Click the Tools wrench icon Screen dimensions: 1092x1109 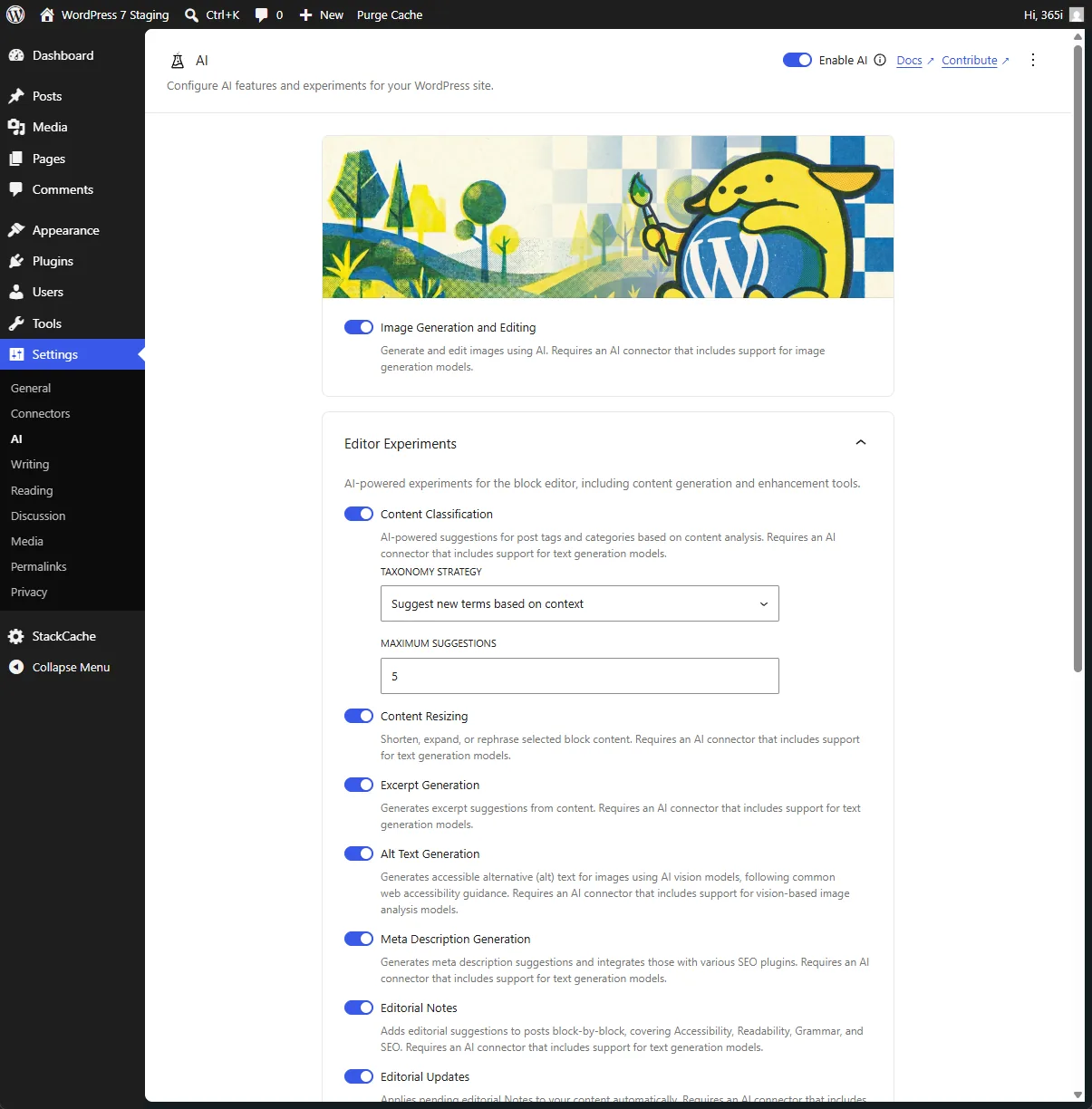16,323
